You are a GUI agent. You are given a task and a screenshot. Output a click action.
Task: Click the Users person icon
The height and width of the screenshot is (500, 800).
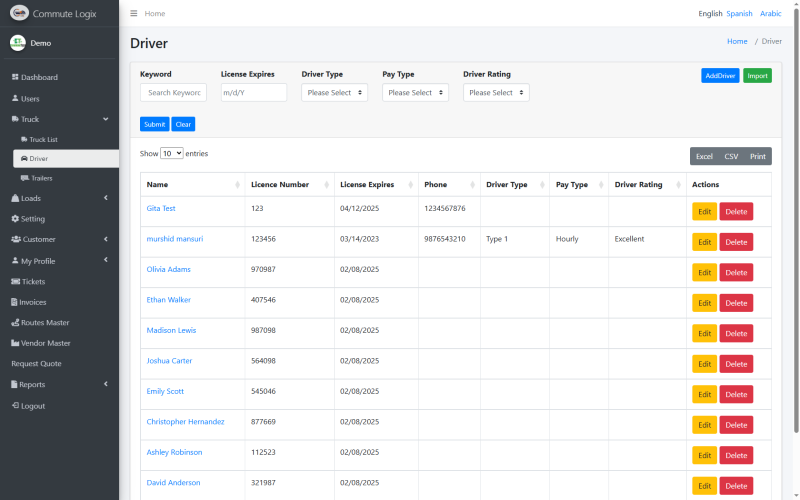coord(15,98)
